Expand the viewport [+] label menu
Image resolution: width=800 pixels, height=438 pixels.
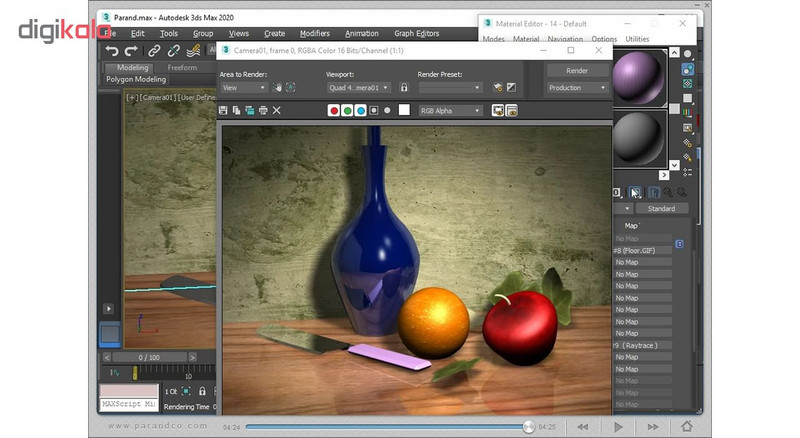click(130, 97)
